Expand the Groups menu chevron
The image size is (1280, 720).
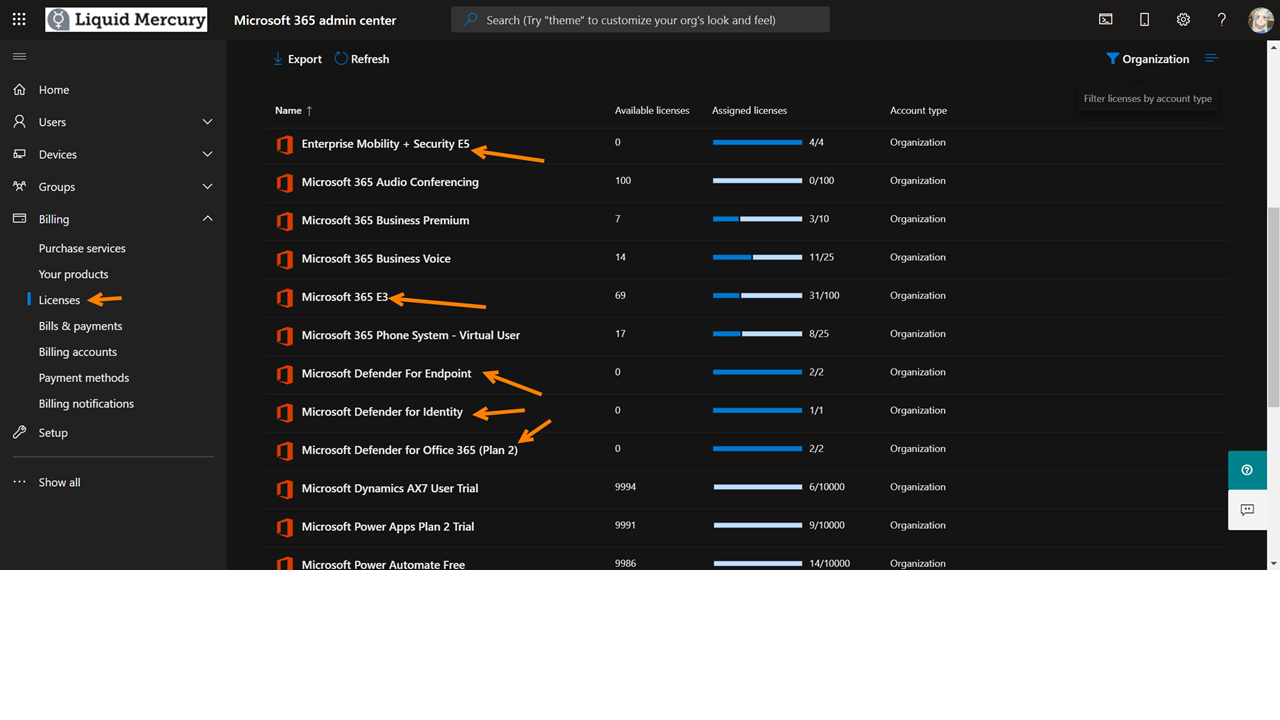point(208,186)
